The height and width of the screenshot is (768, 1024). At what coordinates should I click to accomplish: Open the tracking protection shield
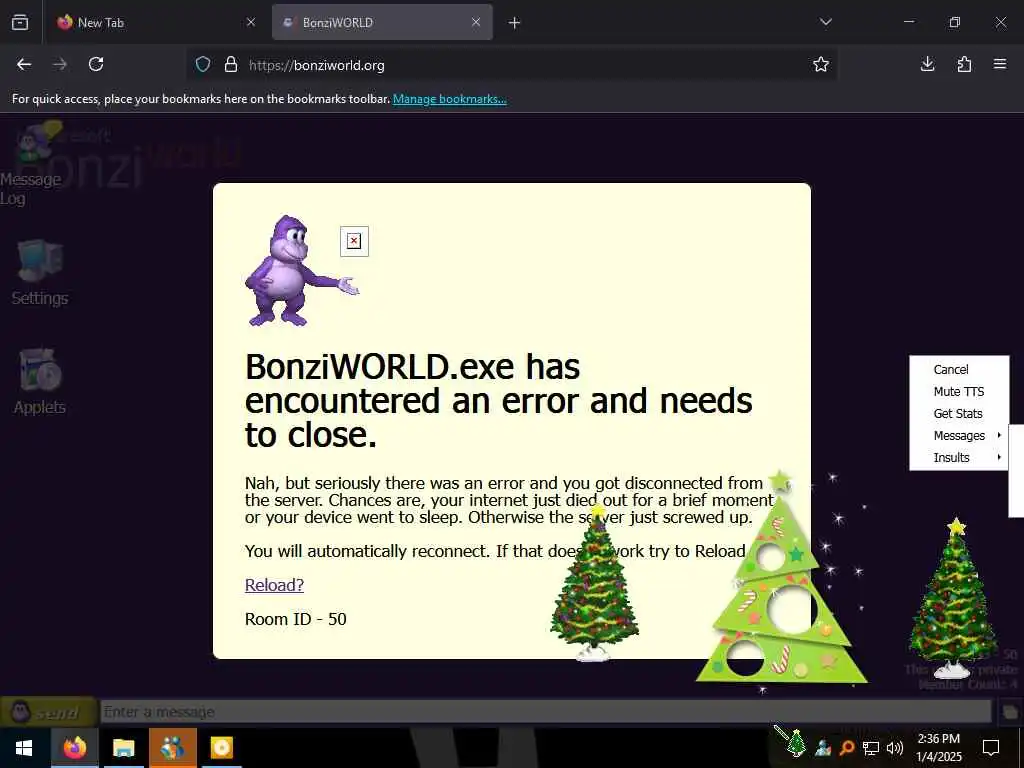(x=203, y=65)
